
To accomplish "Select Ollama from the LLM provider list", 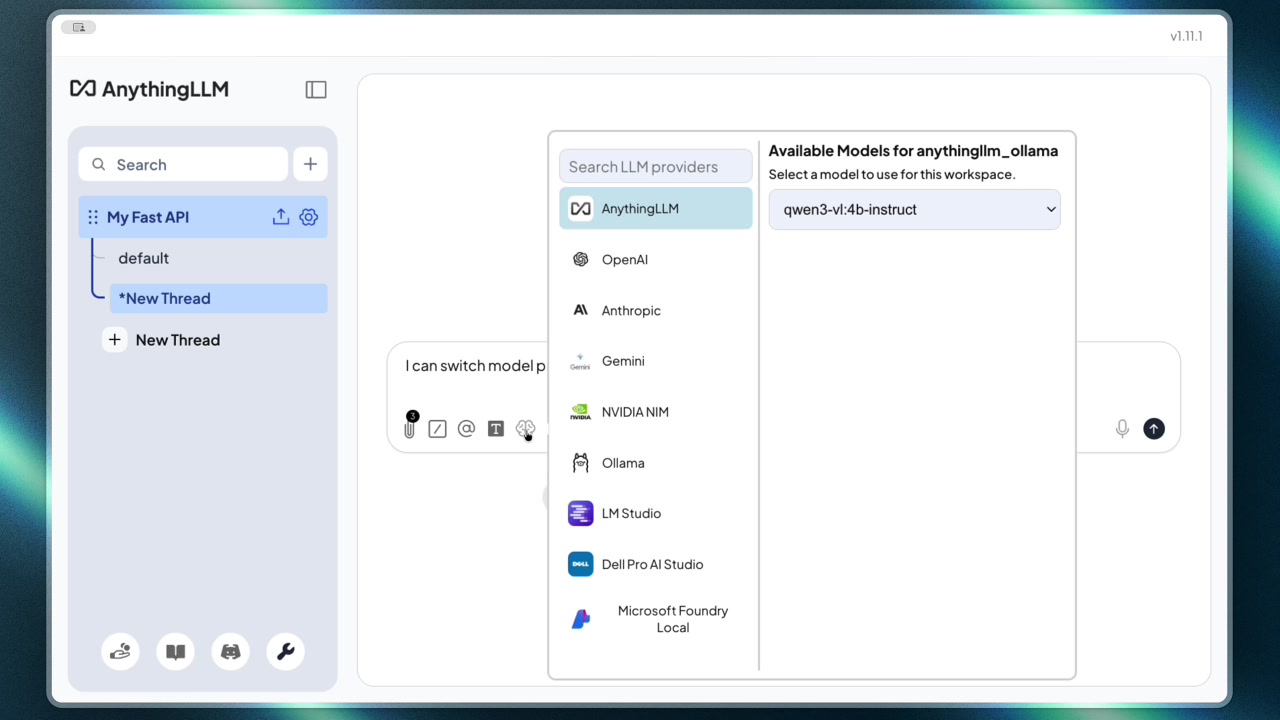I will 655,462.
